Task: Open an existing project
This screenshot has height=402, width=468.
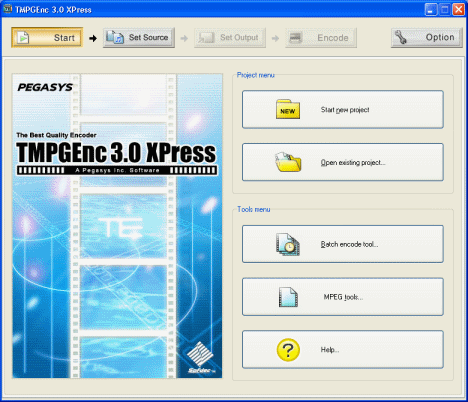Action: click(x=343, y=162)
